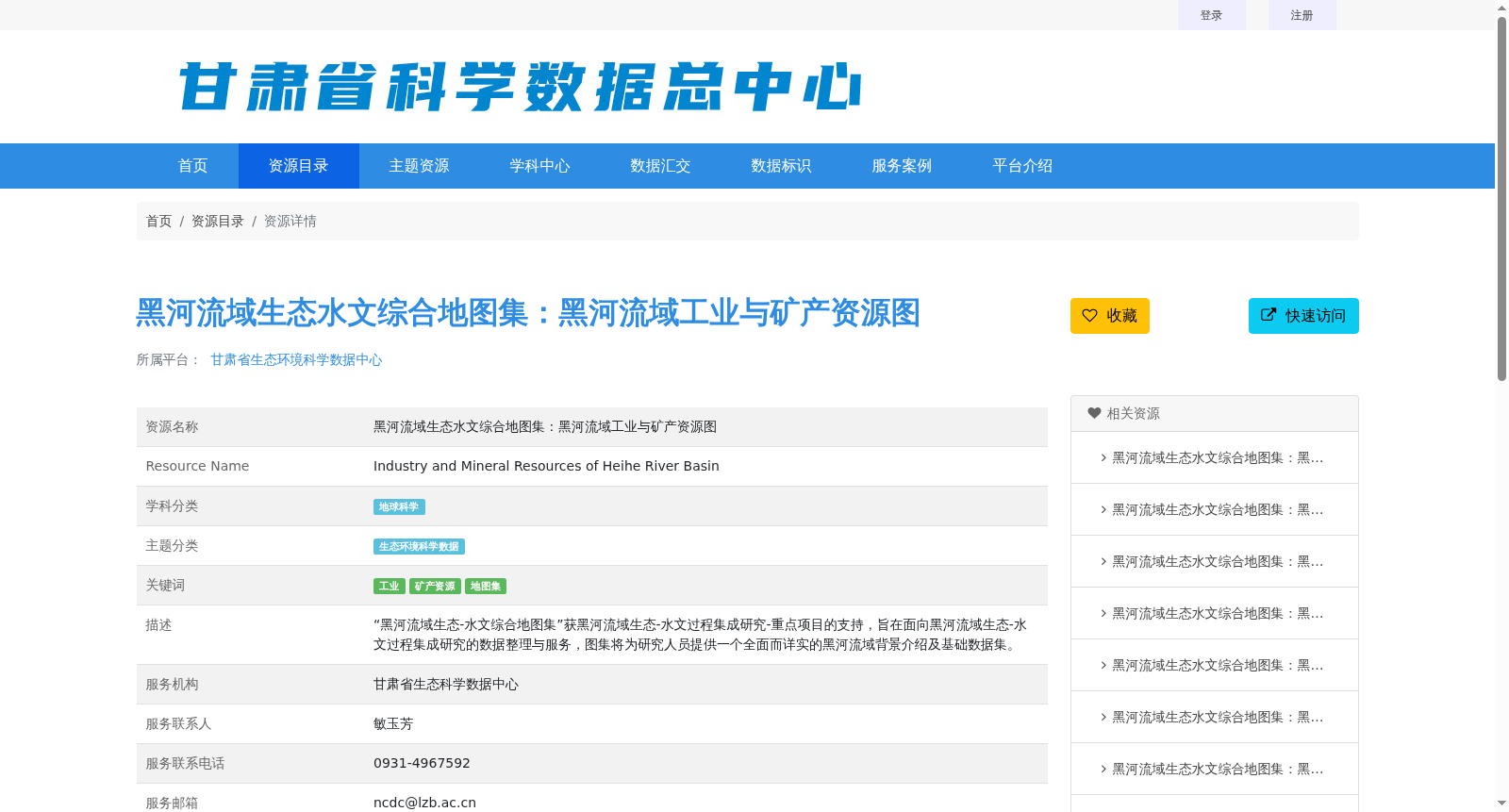Open the 注册 register button

[x=1302, y=15]
